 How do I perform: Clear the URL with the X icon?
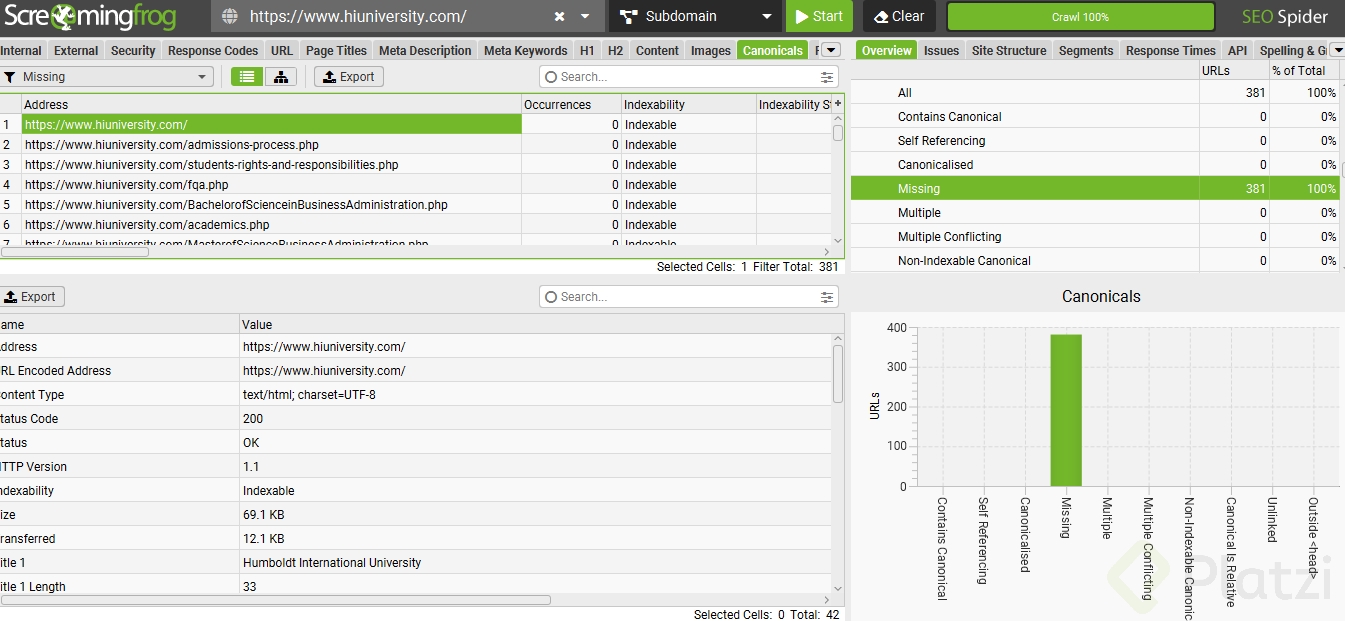tap(559, 17)
